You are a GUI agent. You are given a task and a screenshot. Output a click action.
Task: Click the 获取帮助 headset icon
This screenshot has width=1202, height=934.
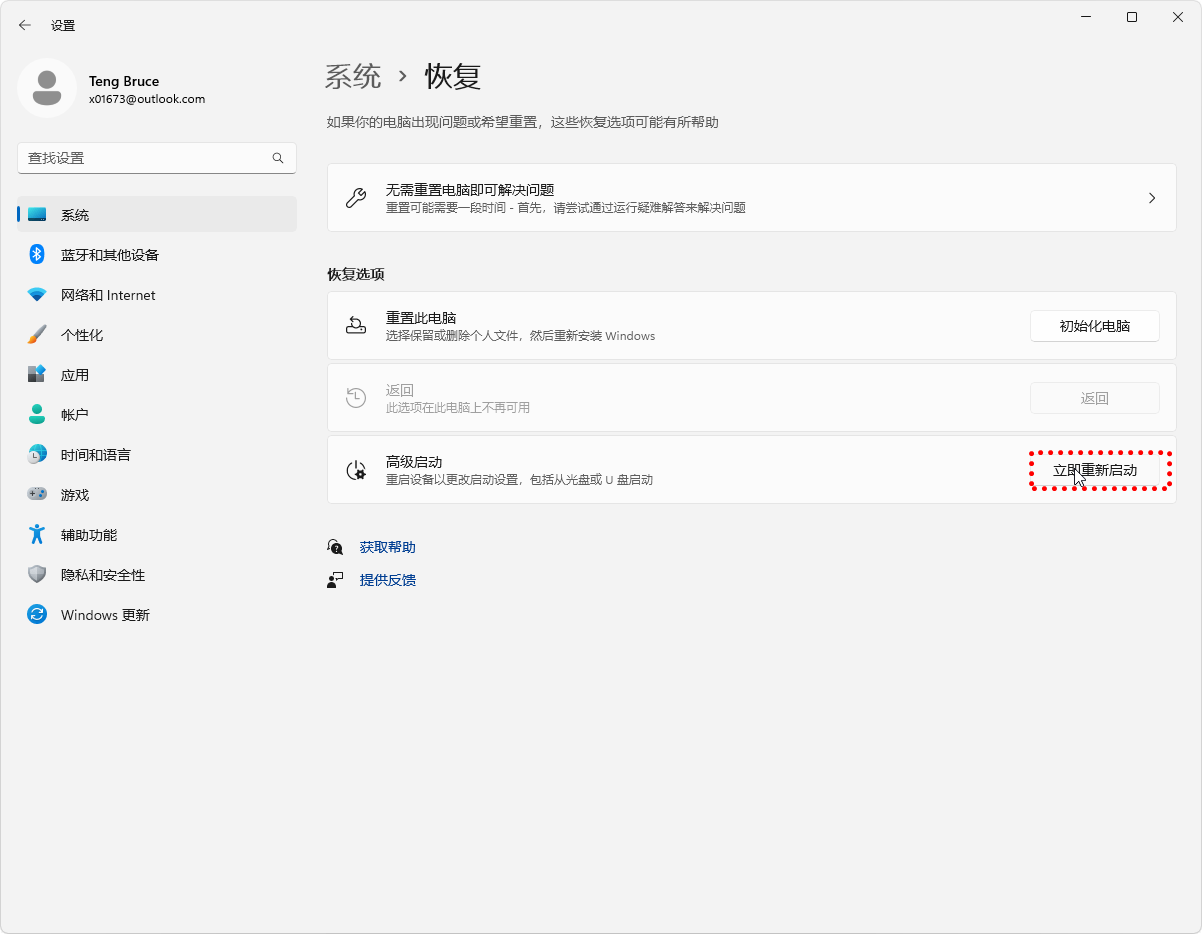point(335,547)
